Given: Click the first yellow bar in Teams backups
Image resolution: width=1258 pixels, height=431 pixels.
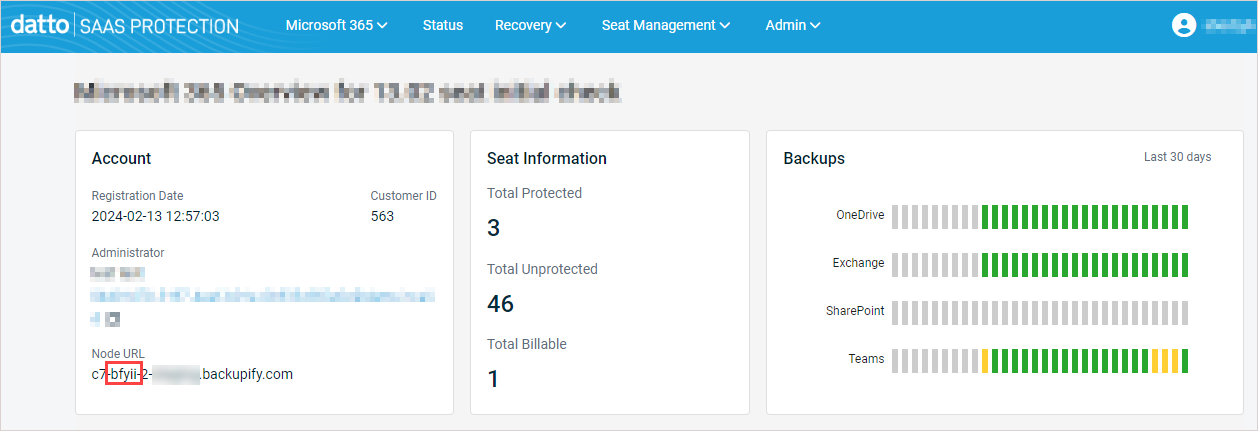Looking at the screenshot, I should (x=985, y=360).
